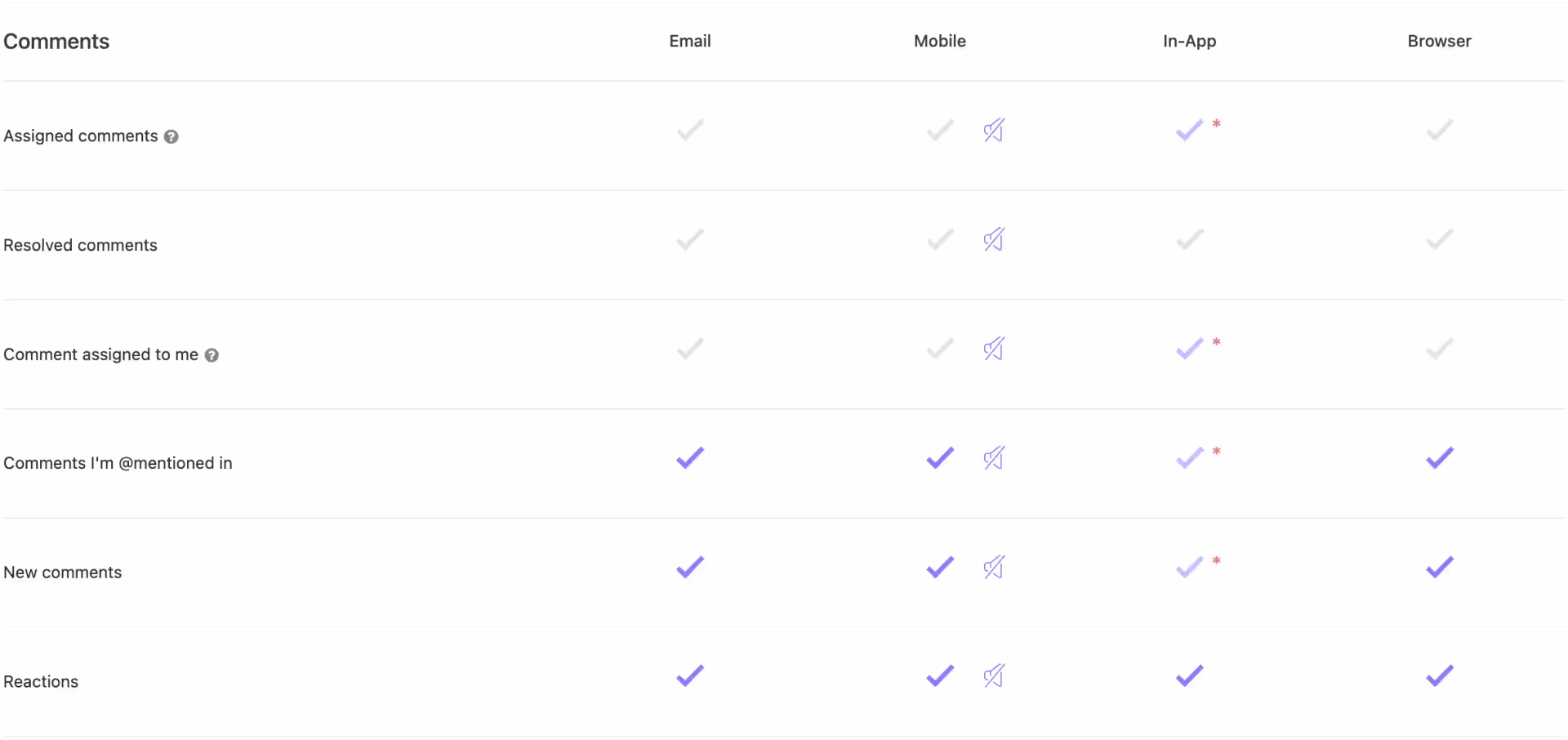Disable Mobile notifications for Comments I'm @mentioned in
The image size is (1568, 740).
point(939,457)
